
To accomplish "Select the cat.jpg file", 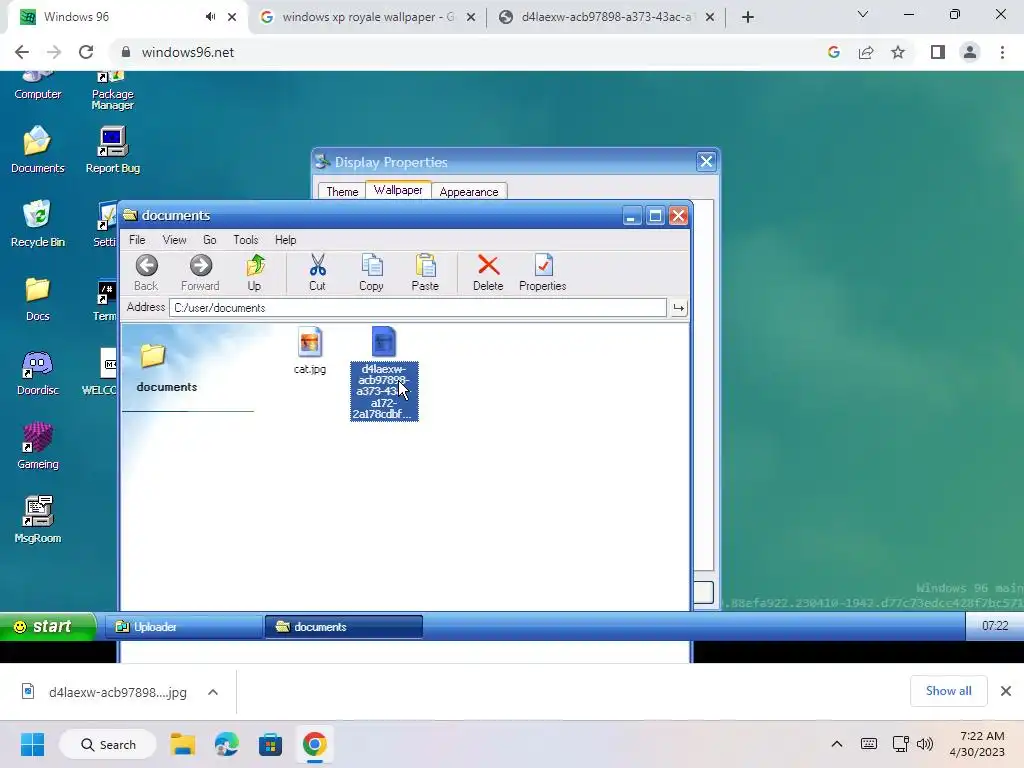I will [310, 350].
